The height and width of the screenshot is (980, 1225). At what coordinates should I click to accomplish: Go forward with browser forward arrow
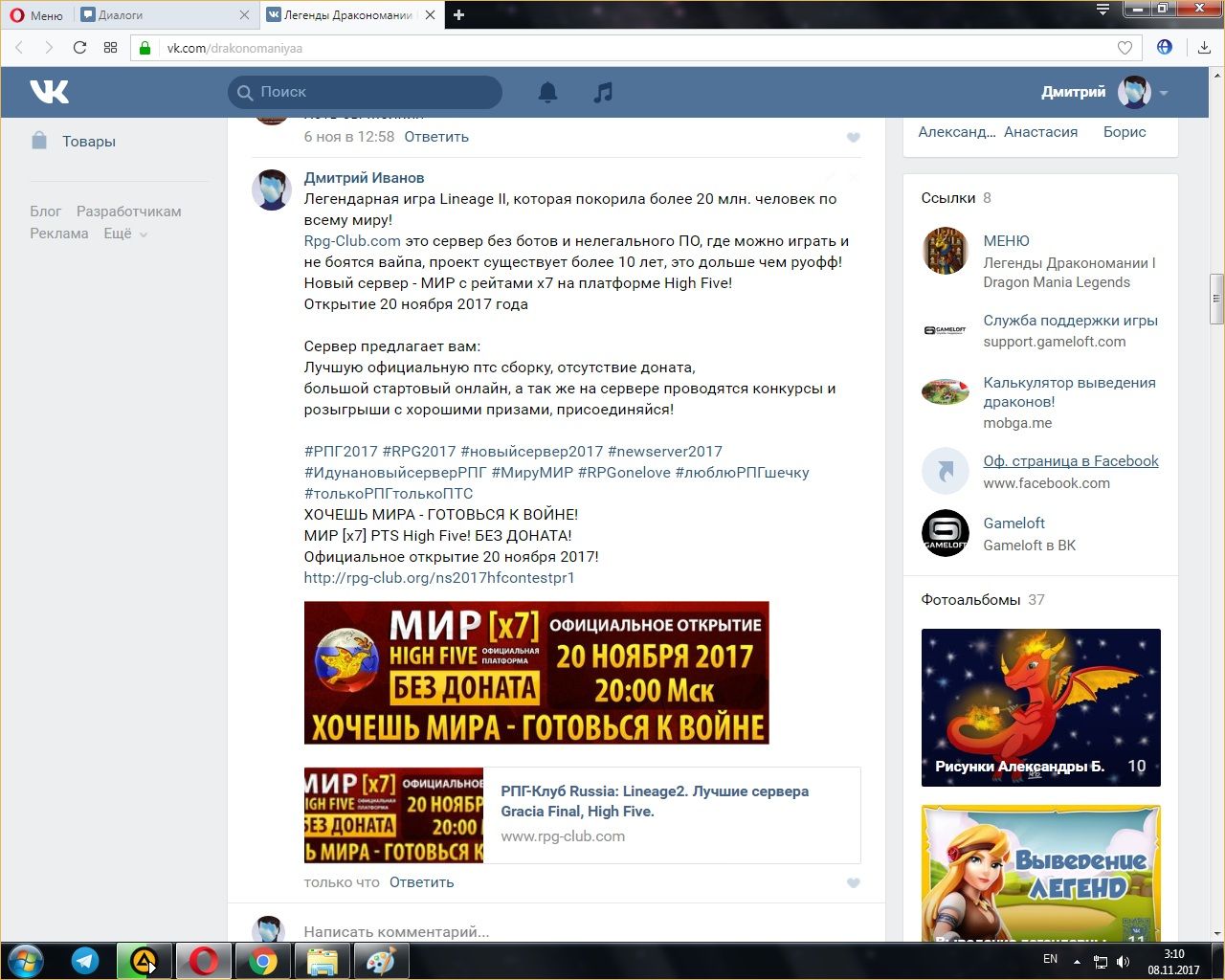(49, 48)
